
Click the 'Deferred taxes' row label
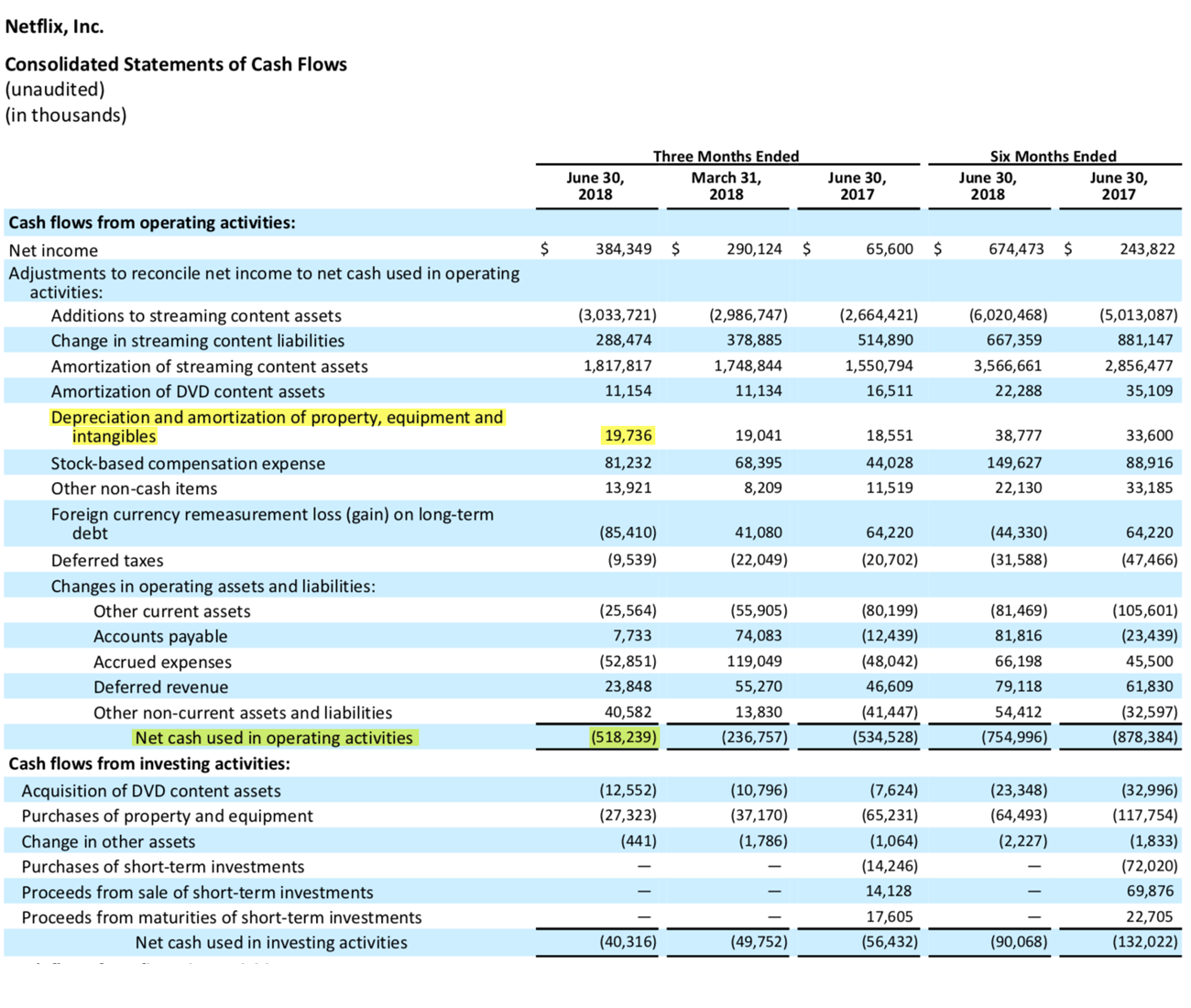pos(107,560)
